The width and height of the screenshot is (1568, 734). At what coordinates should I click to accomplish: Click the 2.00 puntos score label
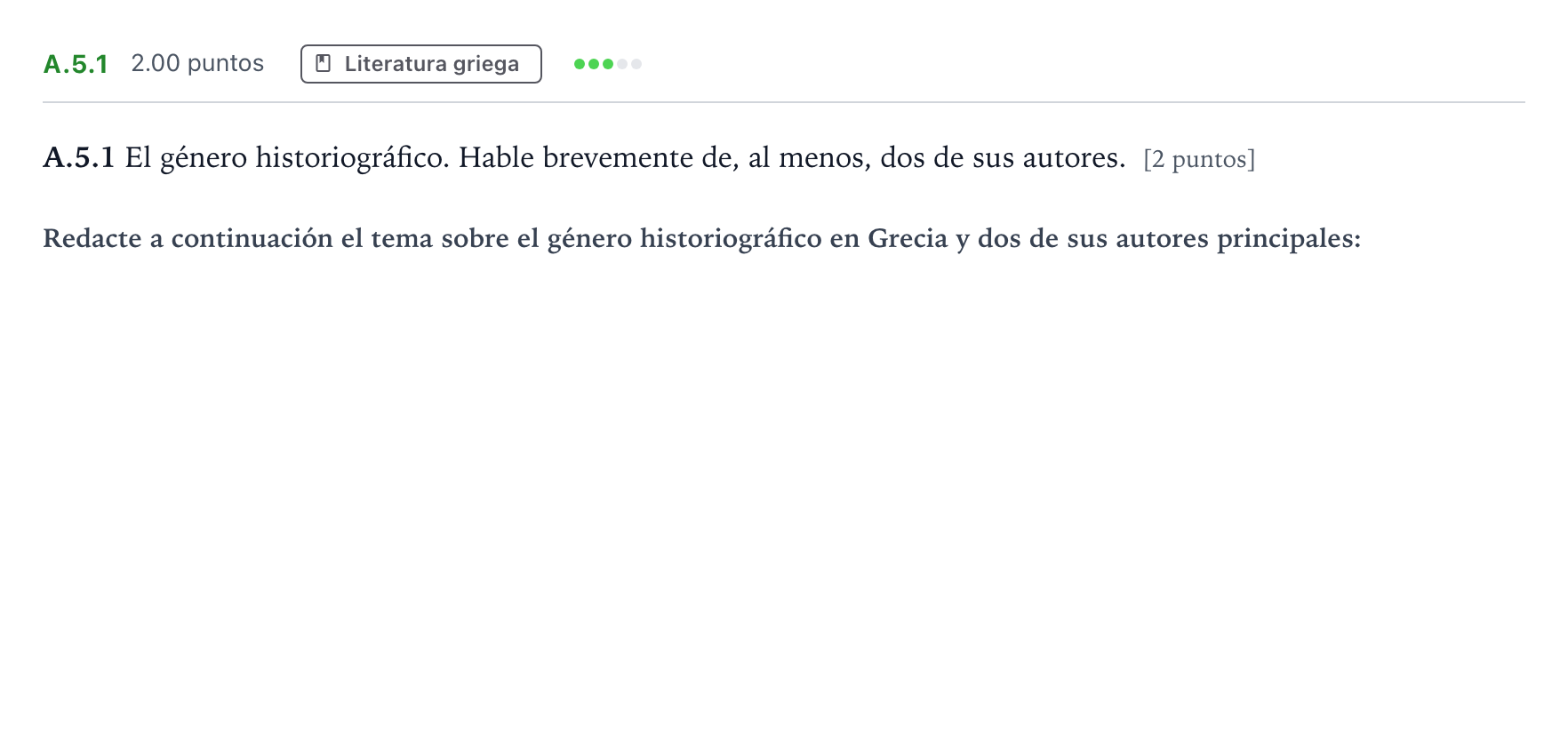(x=197, y=64)
